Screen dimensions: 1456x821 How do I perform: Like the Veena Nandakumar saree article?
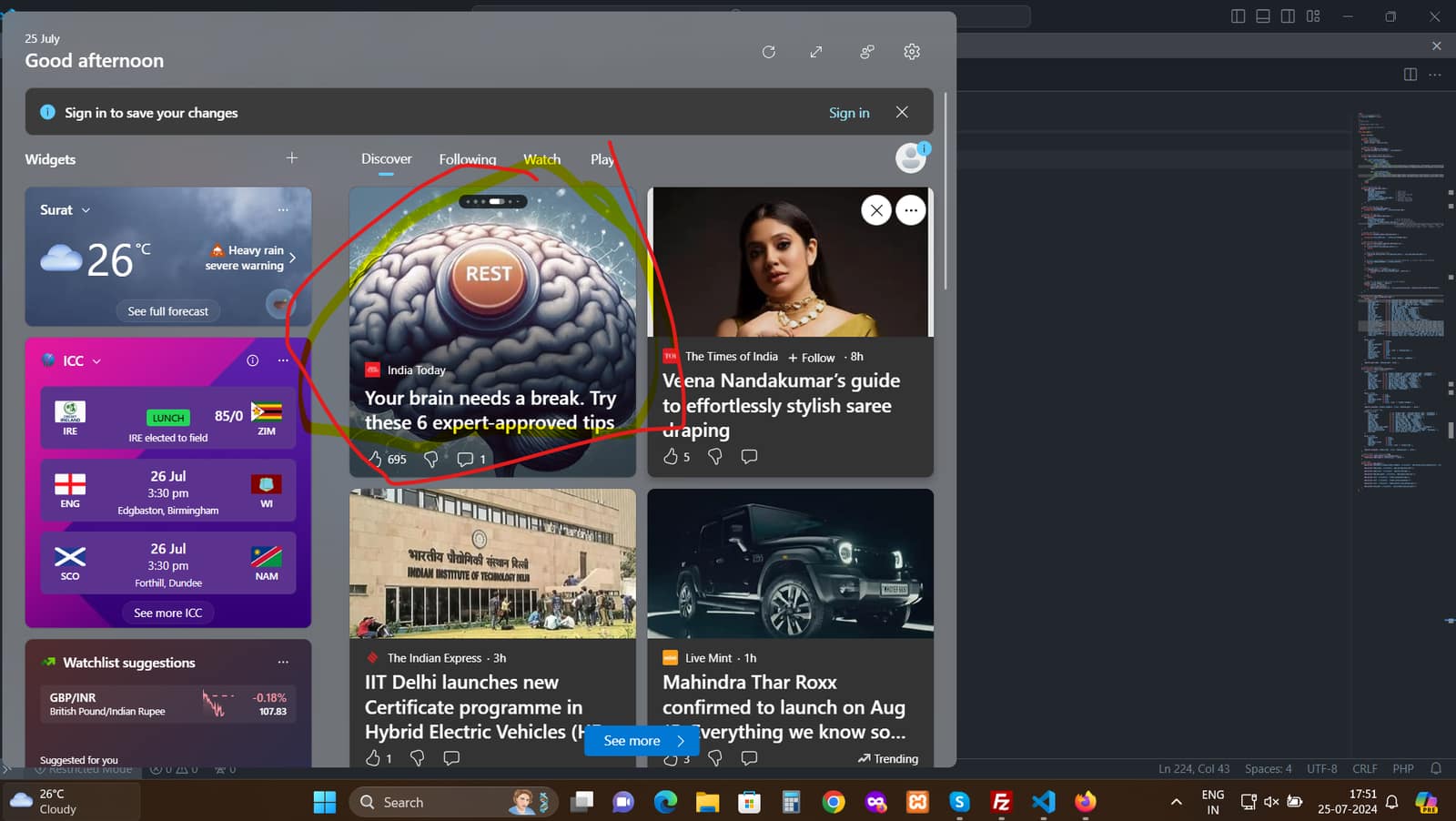[671, 456]
